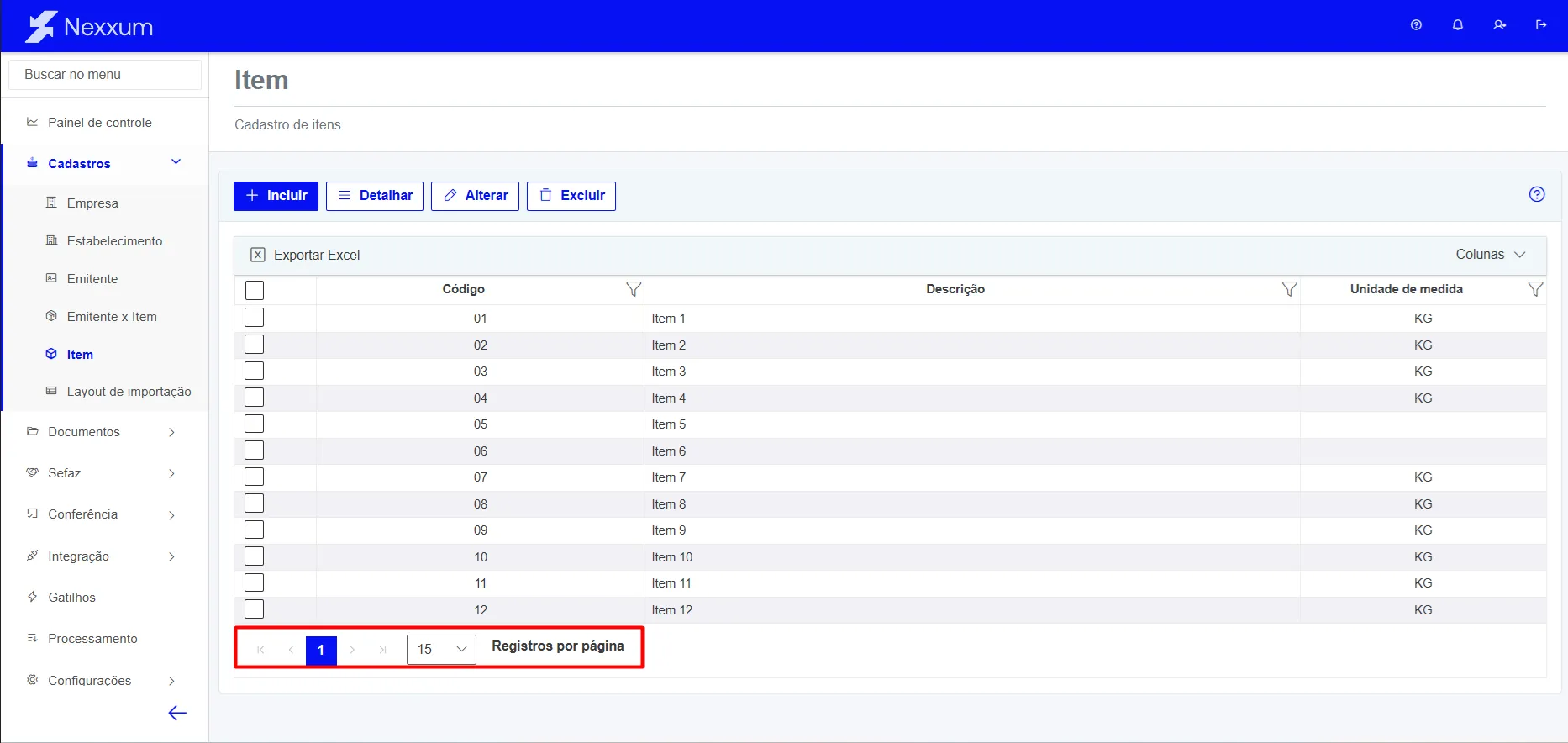Open the toolbar help circle icon
1568x743 pixels.
[1537, 194]
